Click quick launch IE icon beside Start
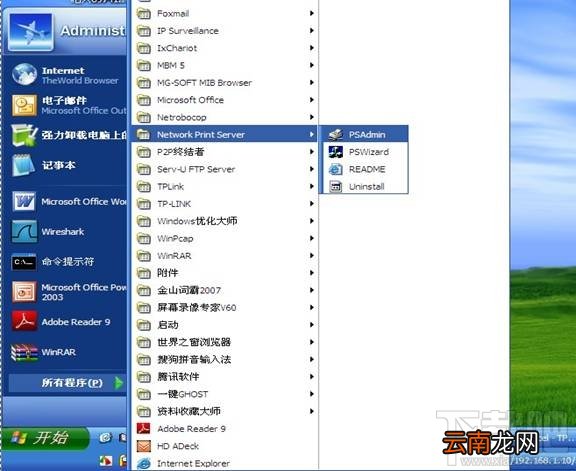 (105, 437)
